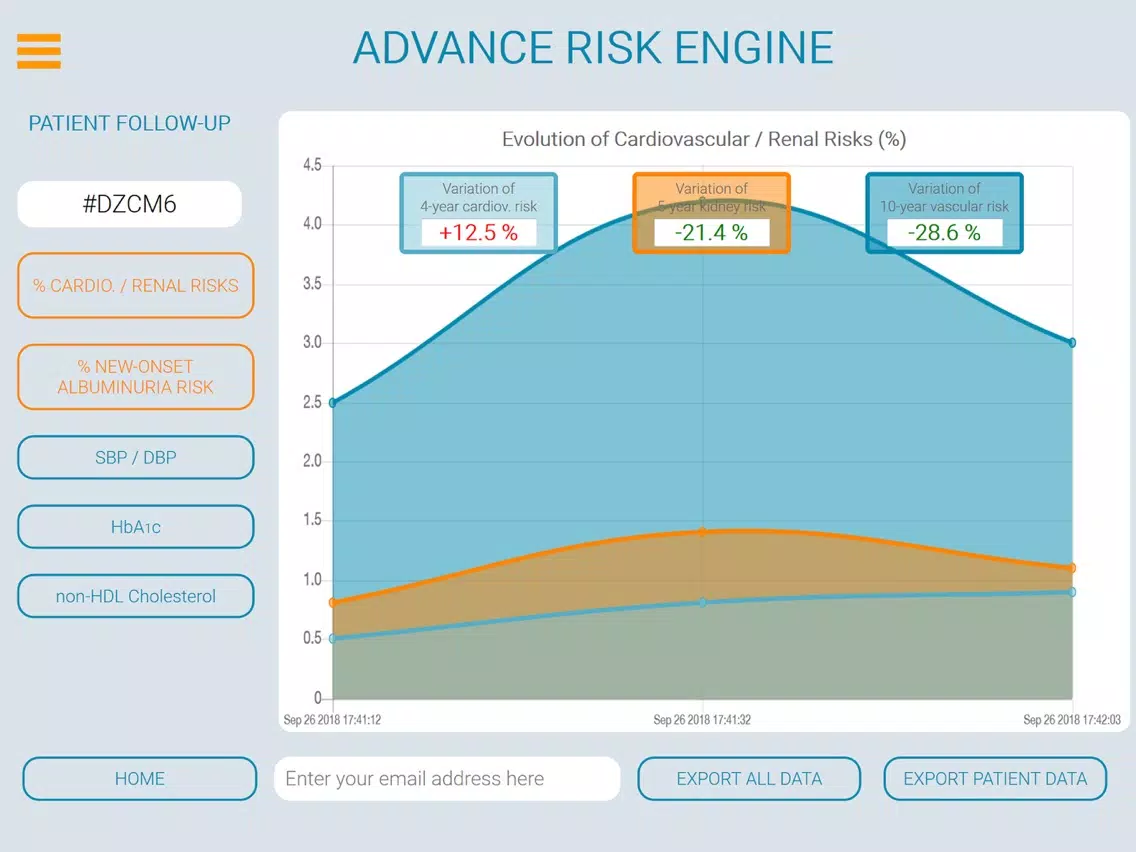Click the +12.5 % variation value
1136x852 pixels.
(479, 233)
